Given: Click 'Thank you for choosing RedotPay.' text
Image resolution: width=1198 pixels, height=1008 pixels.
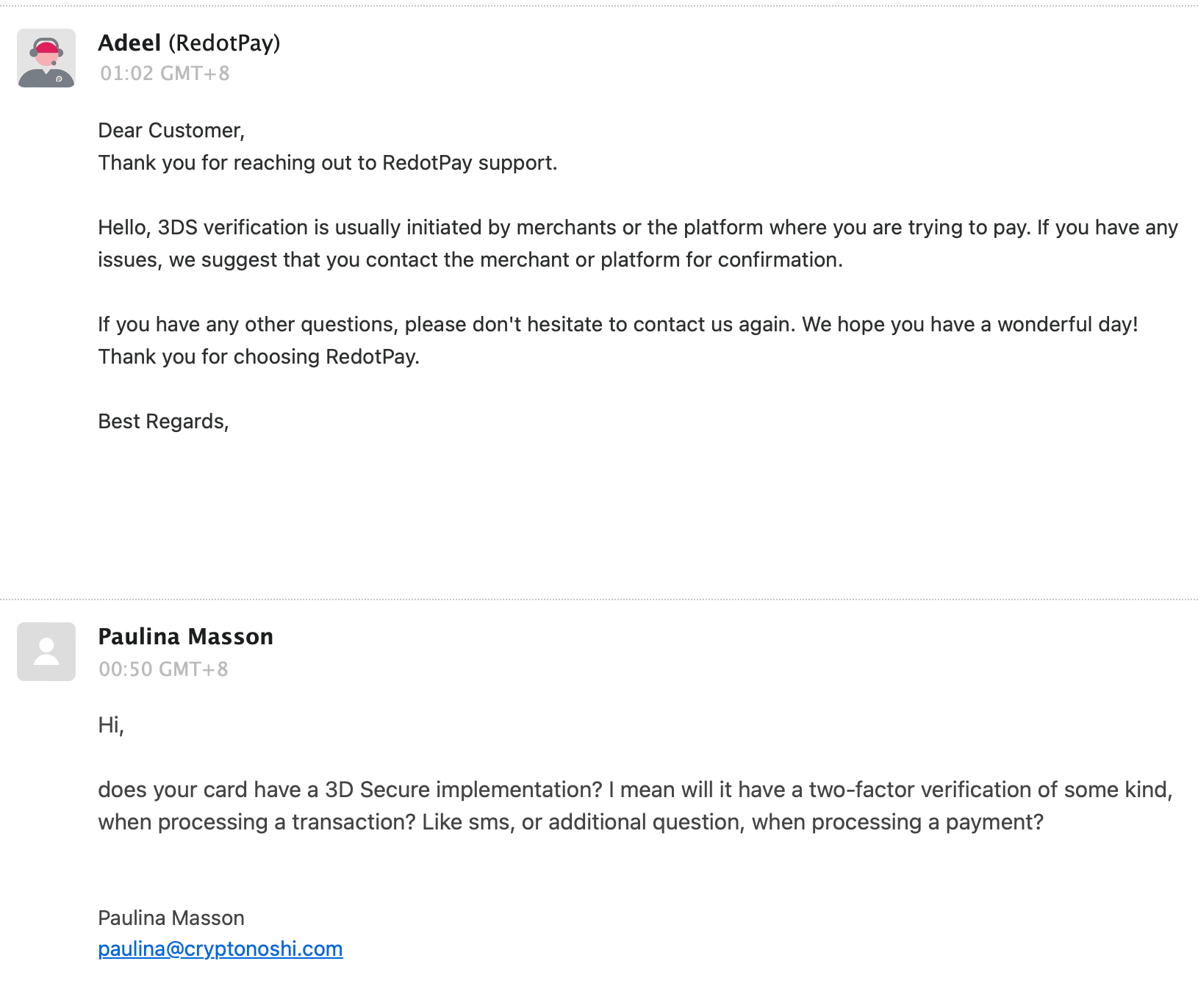Looking at the screenshot, I should (259, 356).
